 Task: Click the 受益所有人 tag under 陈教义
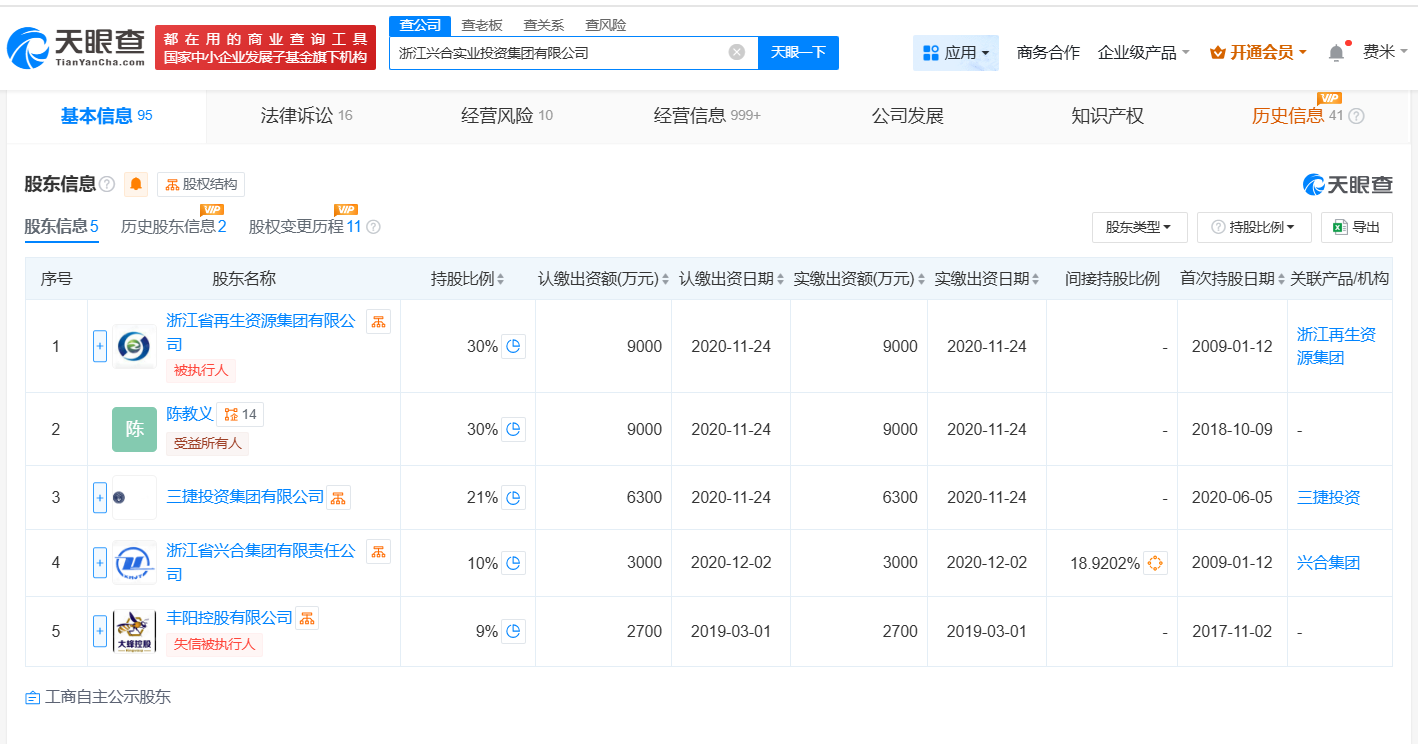pos(207,443)
